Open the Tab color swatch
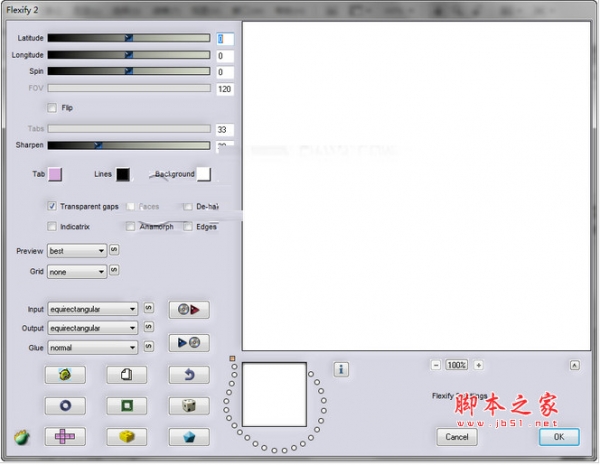Screen dimensions: 600x465 click(x=55, y=175)
